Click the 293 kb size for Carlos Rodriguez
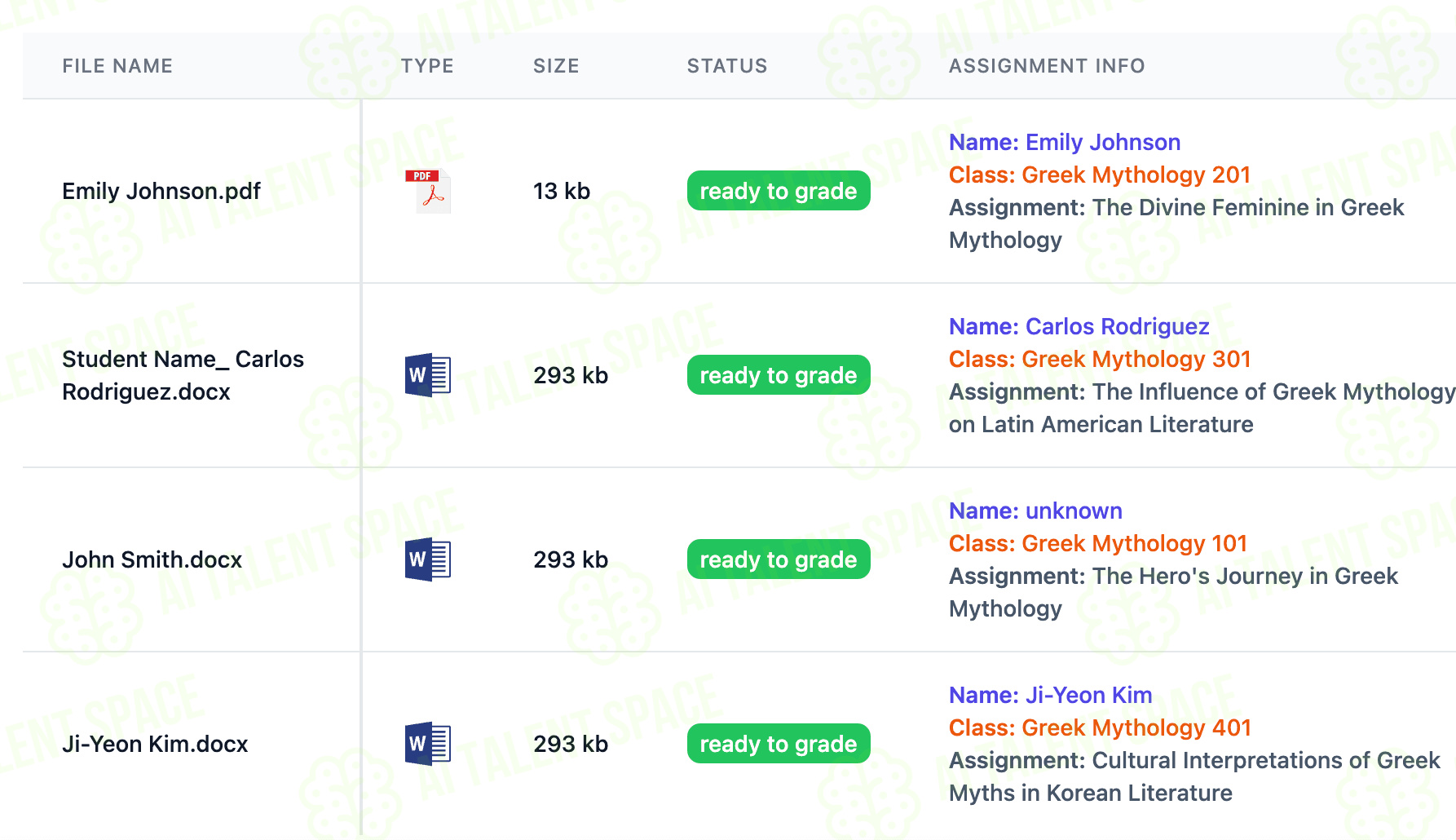This screenshot has height=840, width=1456. [571, 375]
